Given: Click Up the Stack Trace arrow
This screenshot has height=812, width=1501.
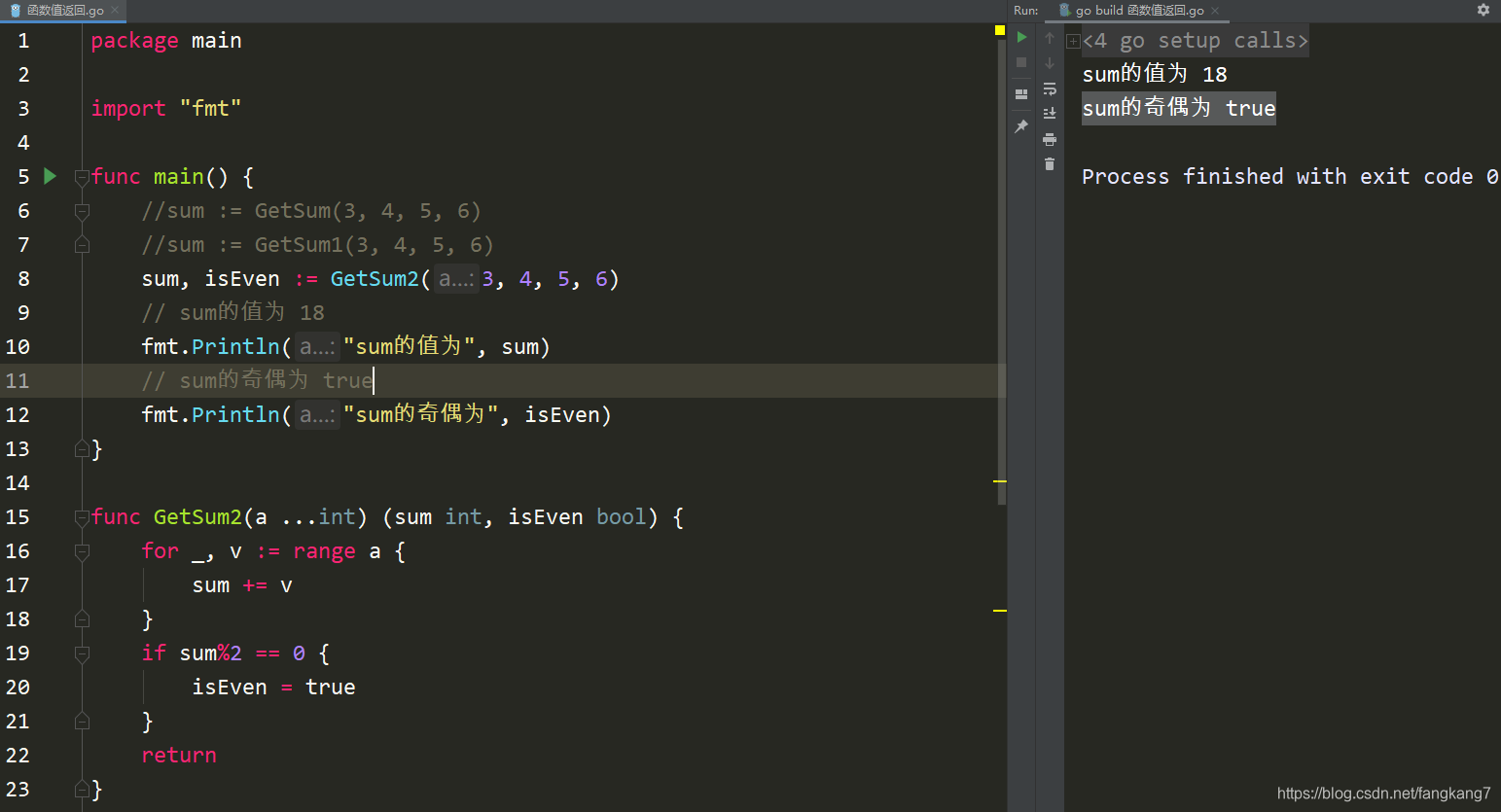Looking at the screenshot, I should pyautogui.click(x=1050, y=38).
